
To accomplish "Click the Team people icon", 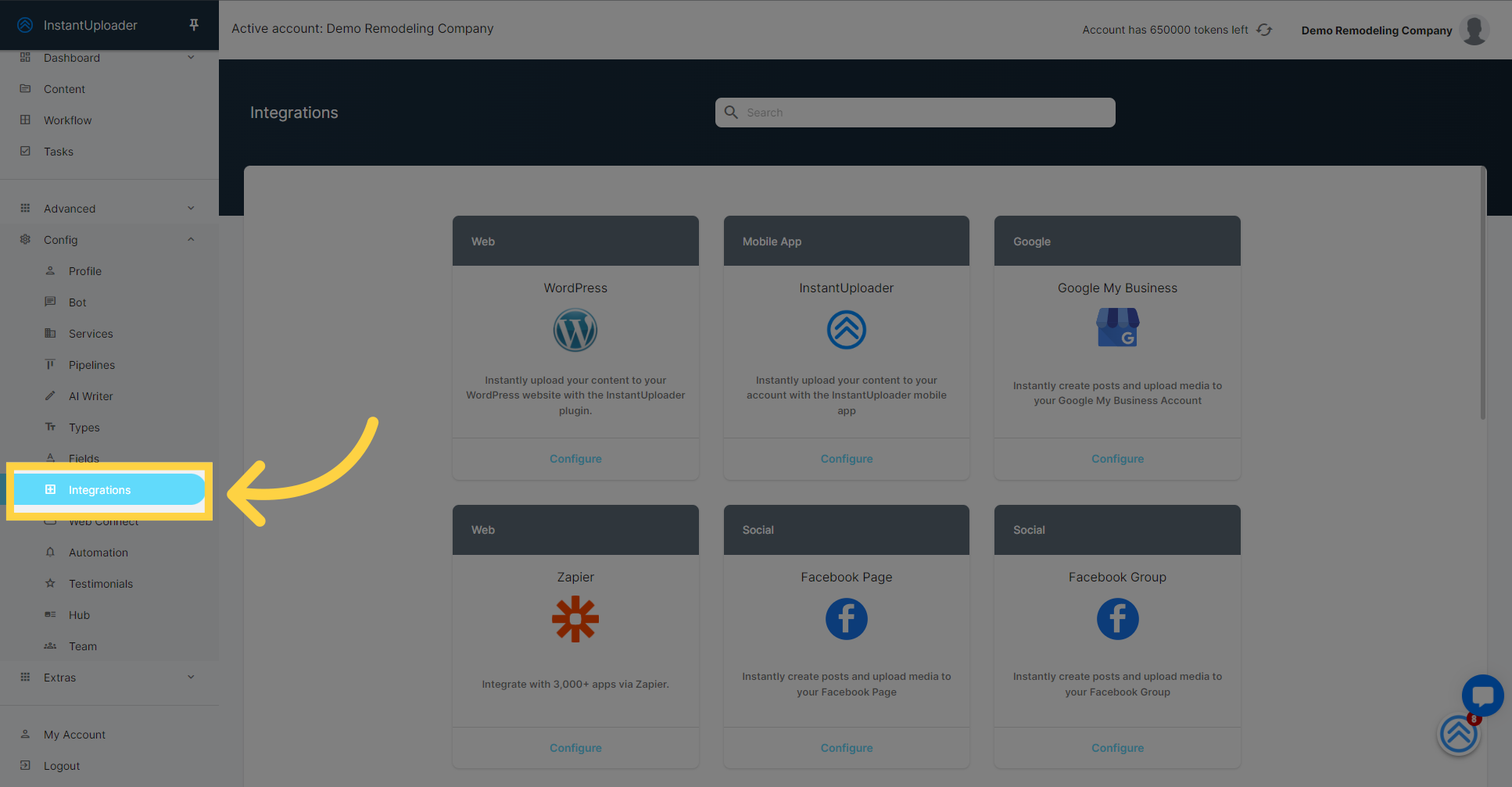I will [50, 646].
